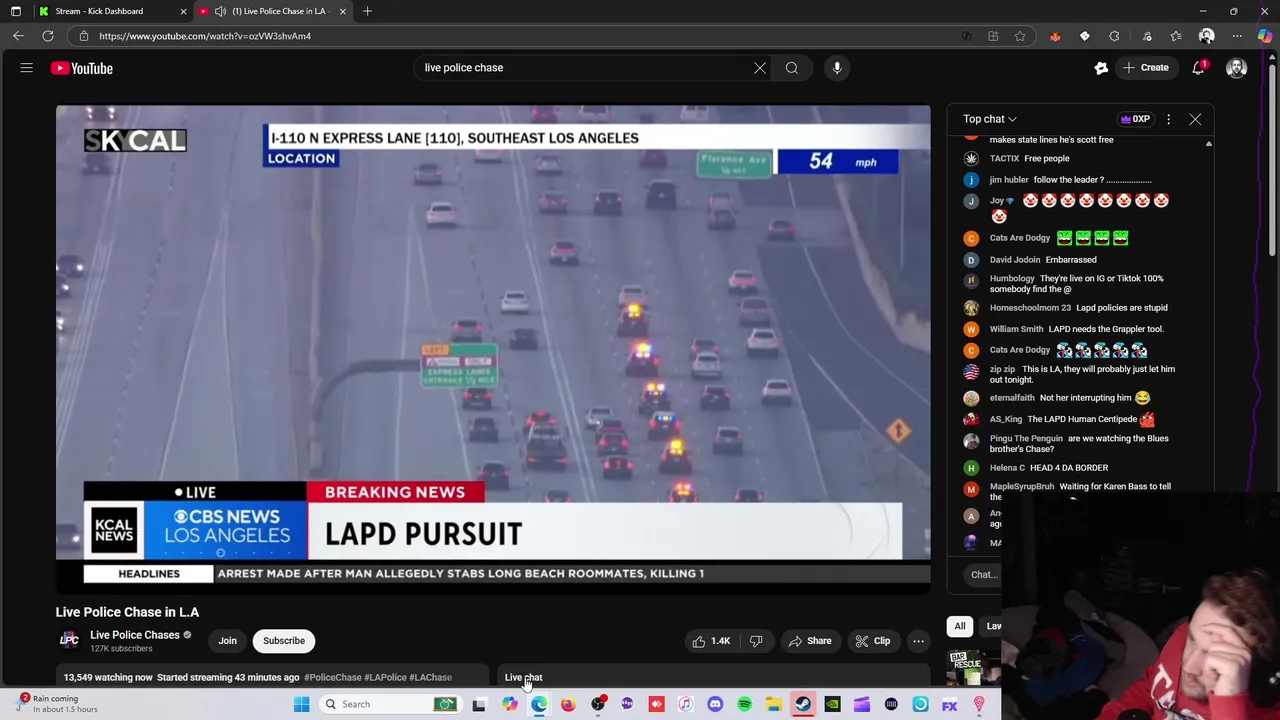Open the Live Police Chases channel name
Viewport: 1280px width, 720px height.
135,635
